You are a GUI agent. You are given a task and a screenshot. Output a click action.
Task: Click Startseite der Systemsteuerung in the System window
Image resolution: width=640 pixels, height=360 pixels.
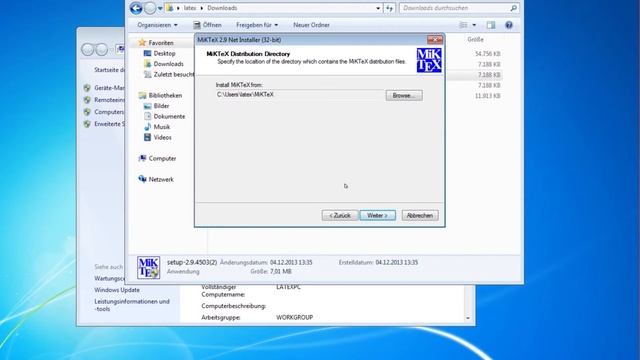coord(109,70)
